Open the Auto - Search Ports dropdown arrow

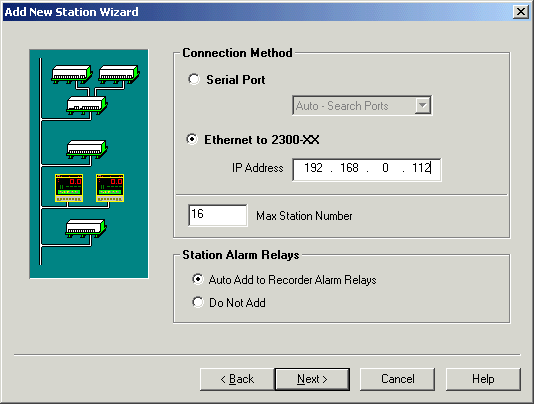coord(422,106)
